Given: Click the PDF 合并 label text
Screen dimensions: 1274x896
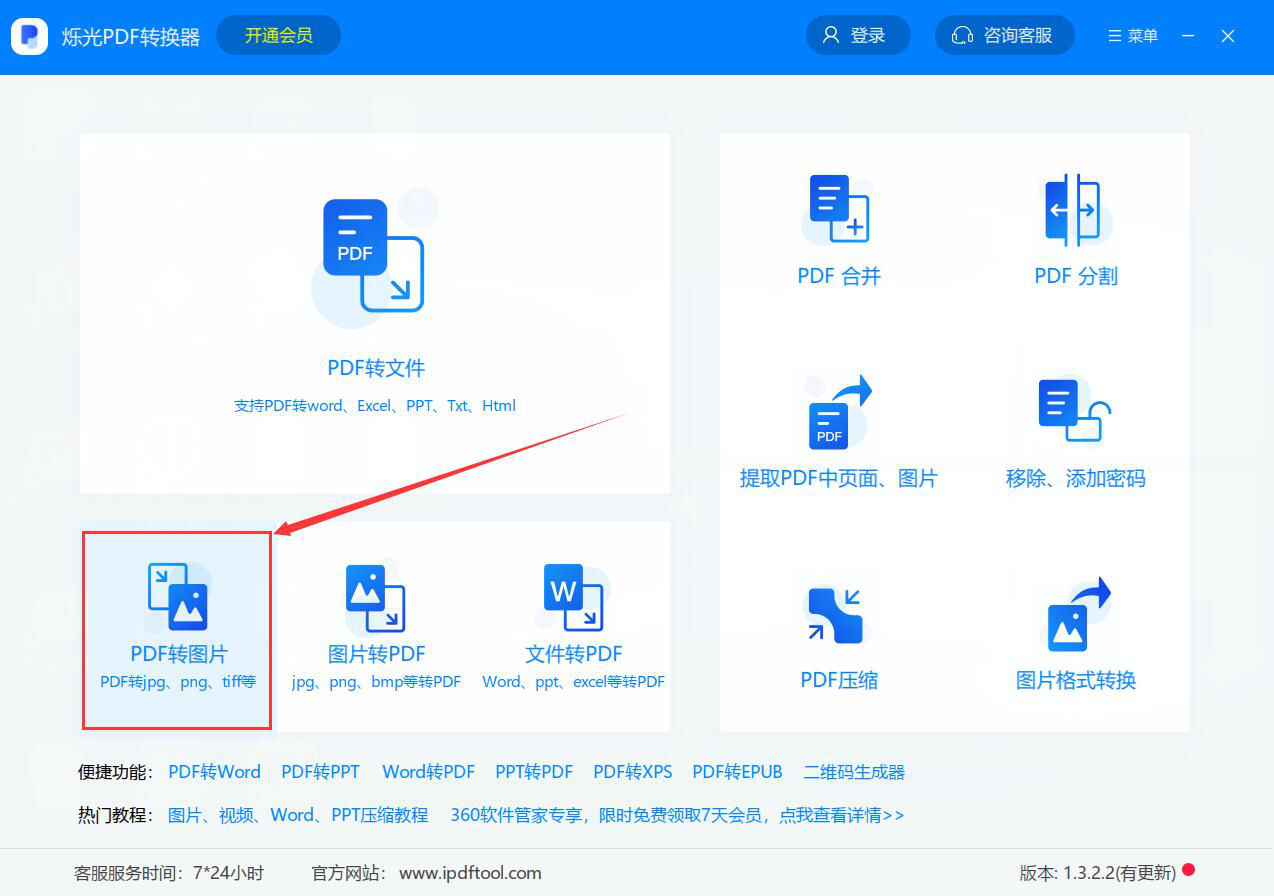Looking at the screenshot, I should [839, 276].
